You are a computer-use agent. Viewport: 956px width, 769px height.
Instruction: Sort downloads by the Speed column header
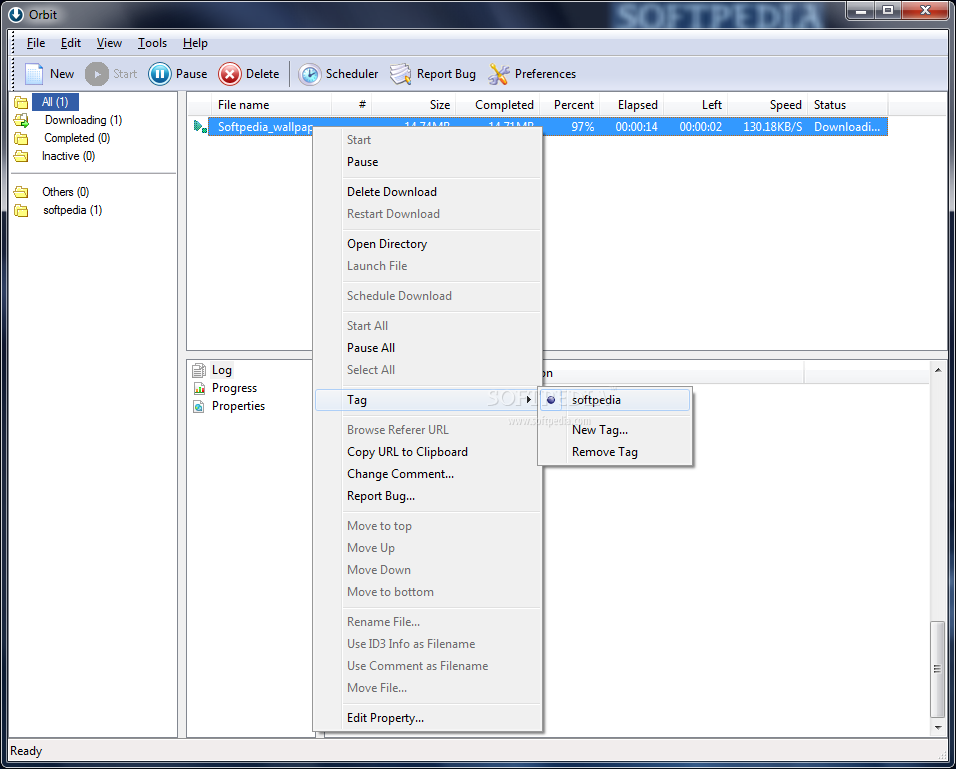coord(784,104)
